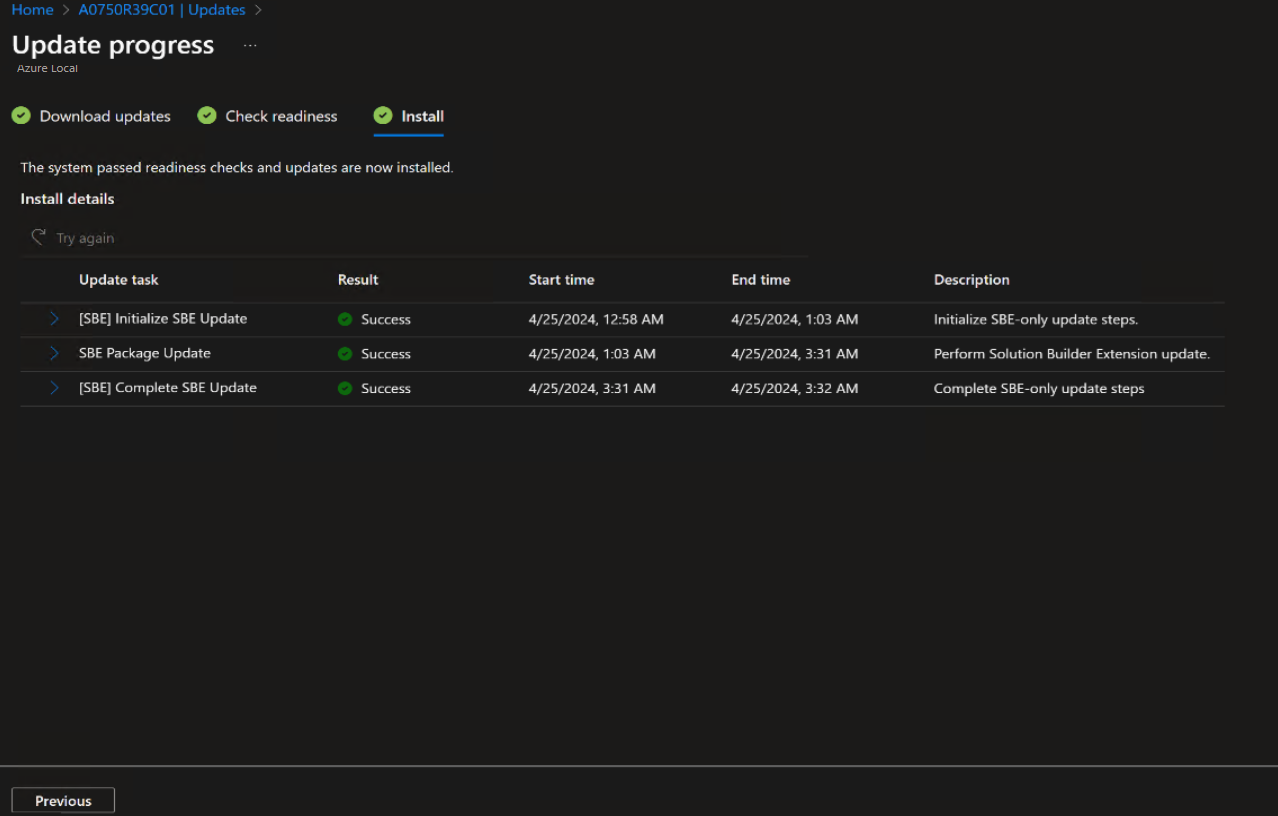Image resolution: width=1278 pixels, height=816 pixels.
Task: Click the success icon in the SBE Package Update row
Action: [x=345, y=354]
